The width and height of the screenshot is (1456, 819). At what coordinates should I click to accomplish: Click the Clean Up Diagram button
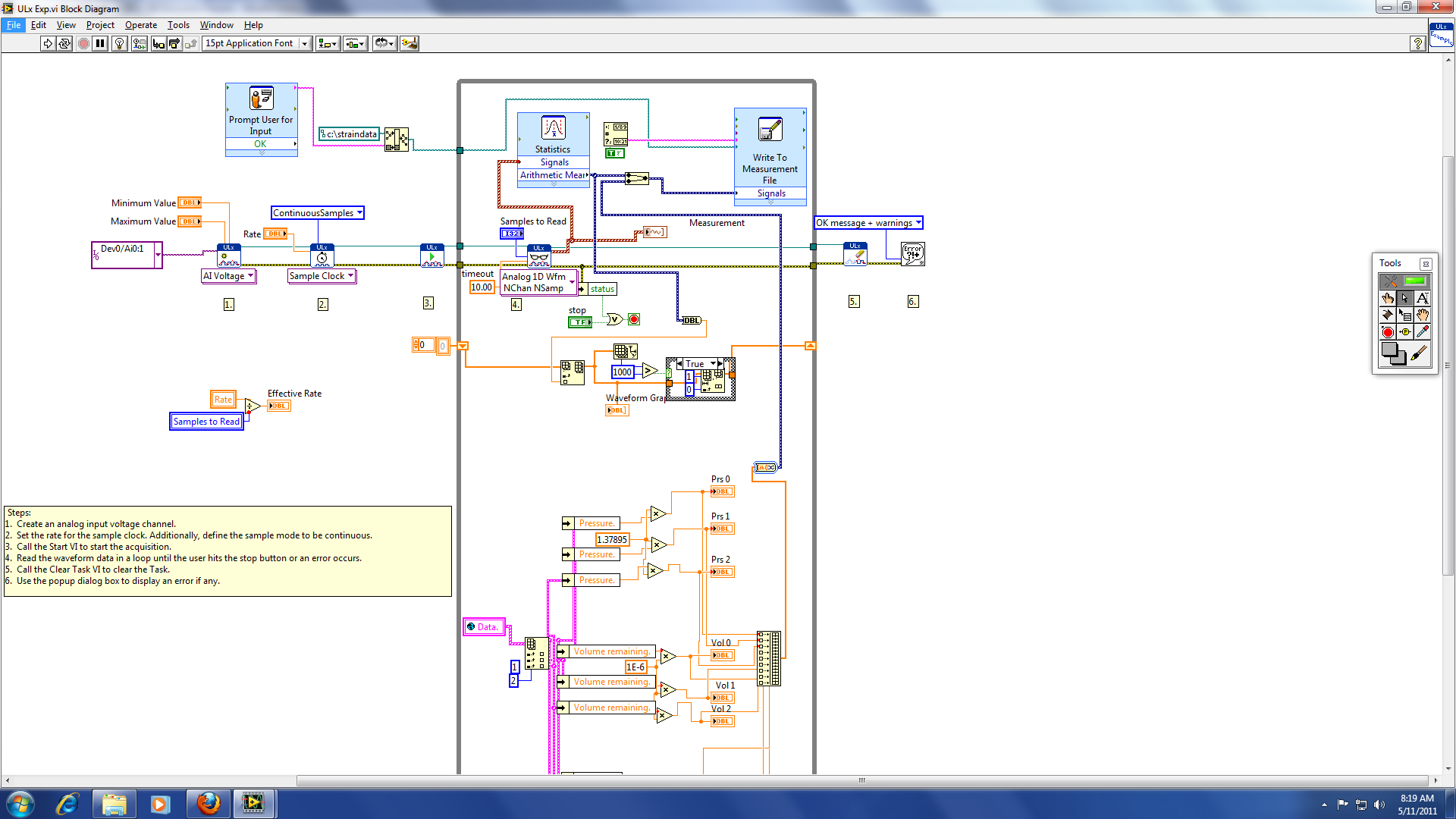[x=409, y=43]
